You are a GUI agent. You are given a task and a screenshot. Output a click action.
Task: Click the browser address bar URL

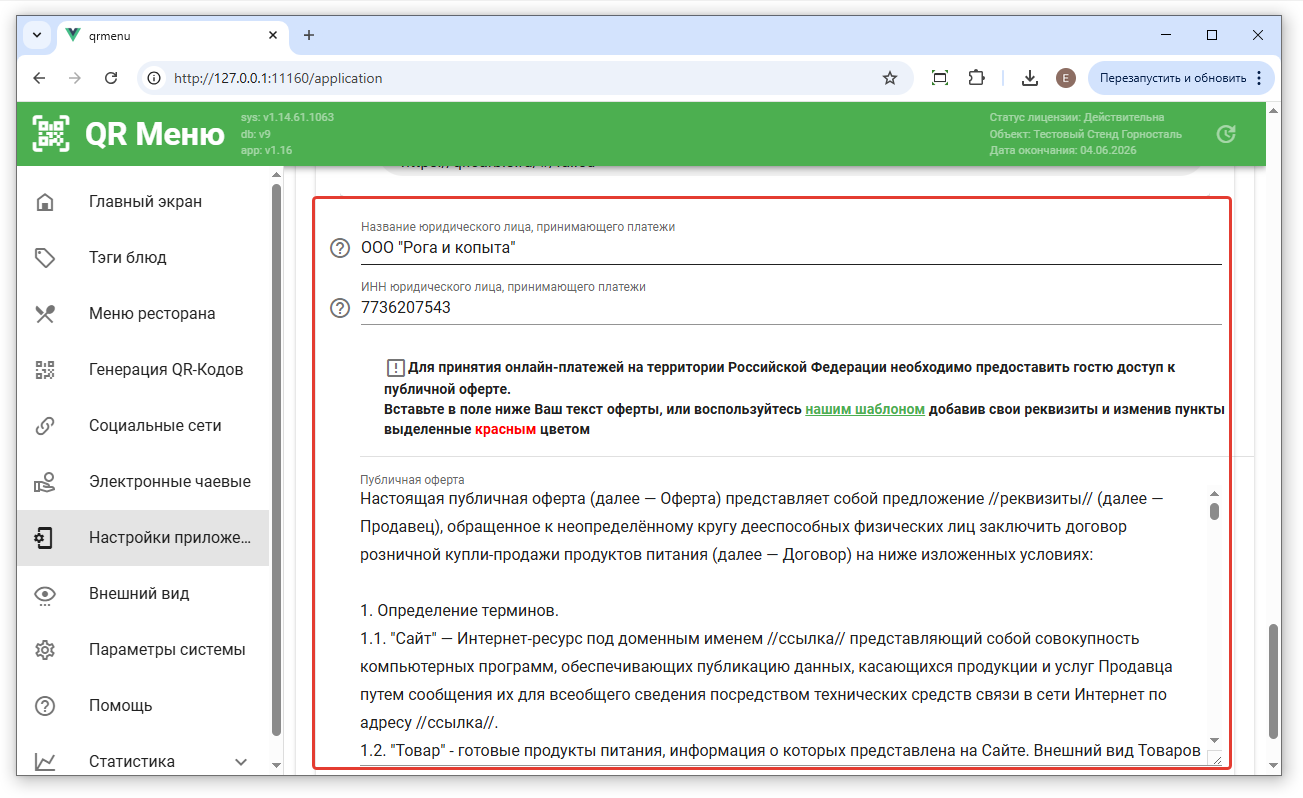(278, 78)
